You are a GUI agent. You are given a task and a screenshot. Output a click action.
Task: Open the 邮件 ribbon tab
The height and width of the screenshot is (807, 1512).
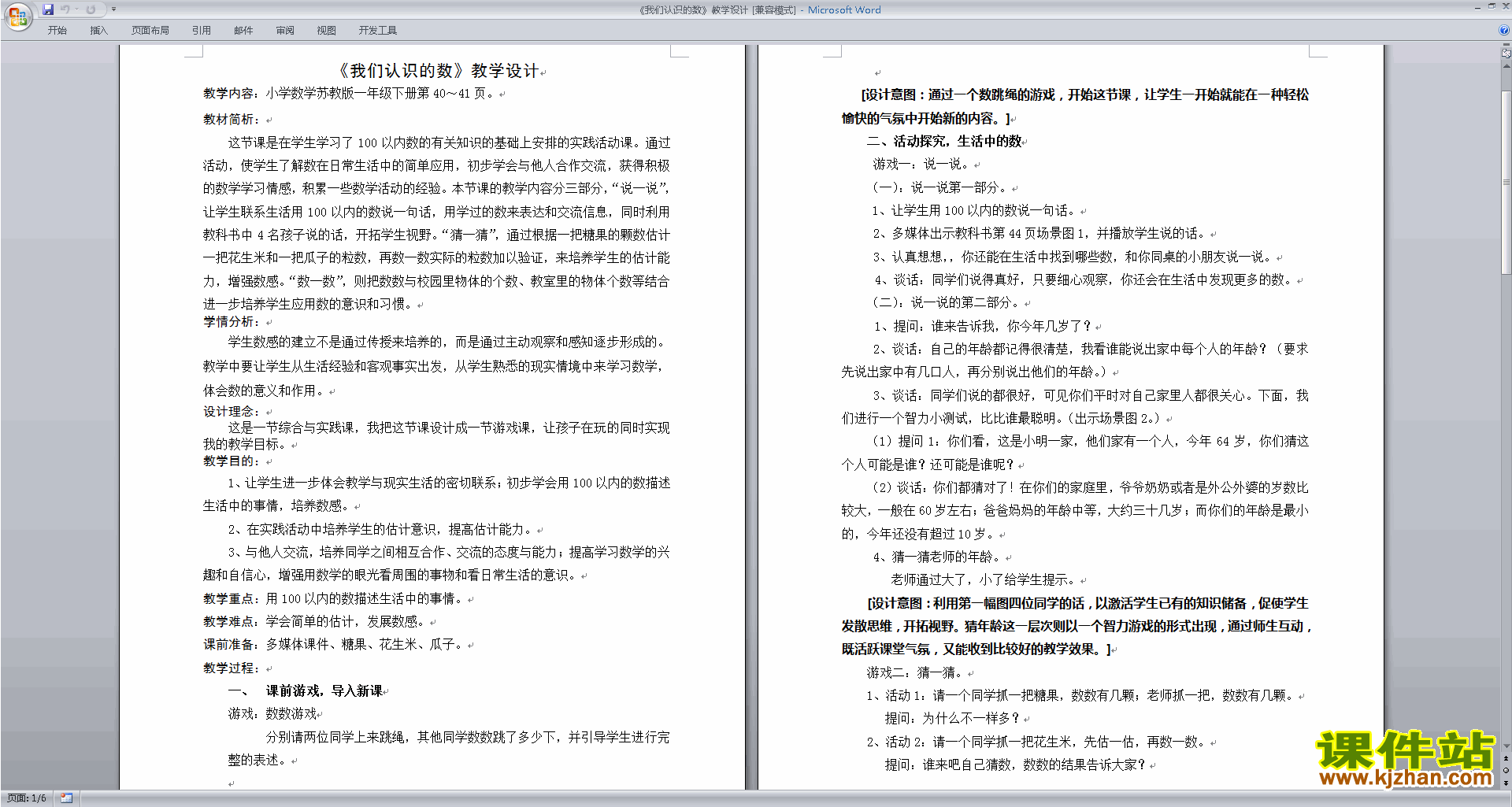point(243,30)
